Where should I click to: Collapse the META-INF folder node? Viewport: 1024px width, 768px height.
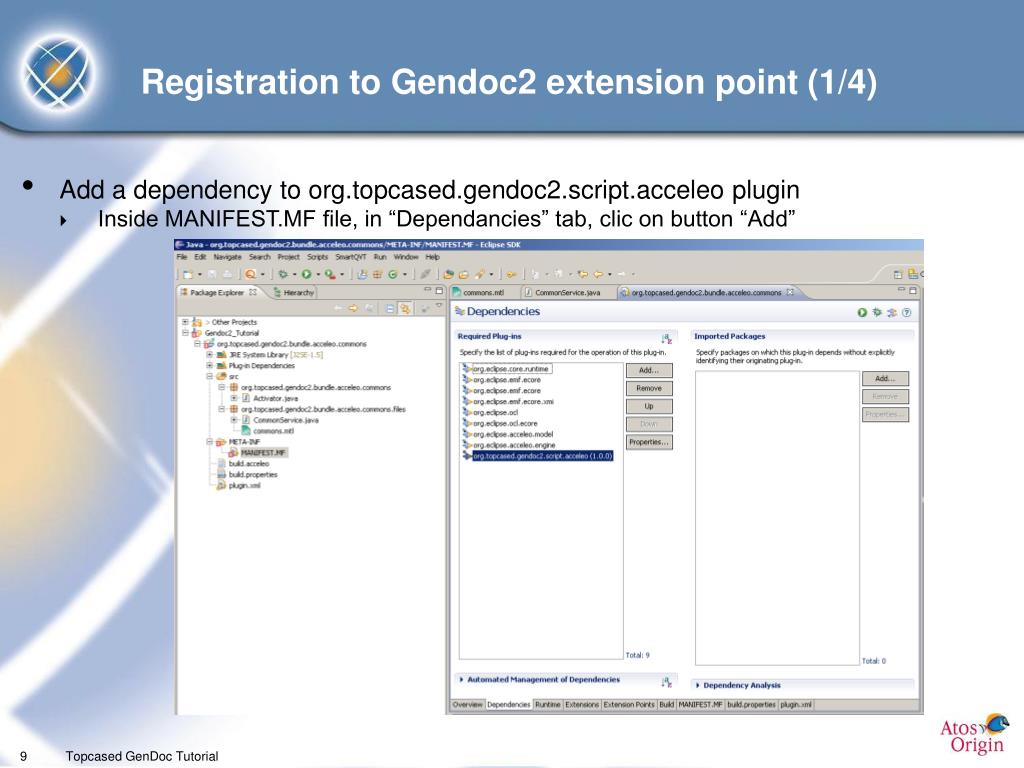click(x=210, y=441)
